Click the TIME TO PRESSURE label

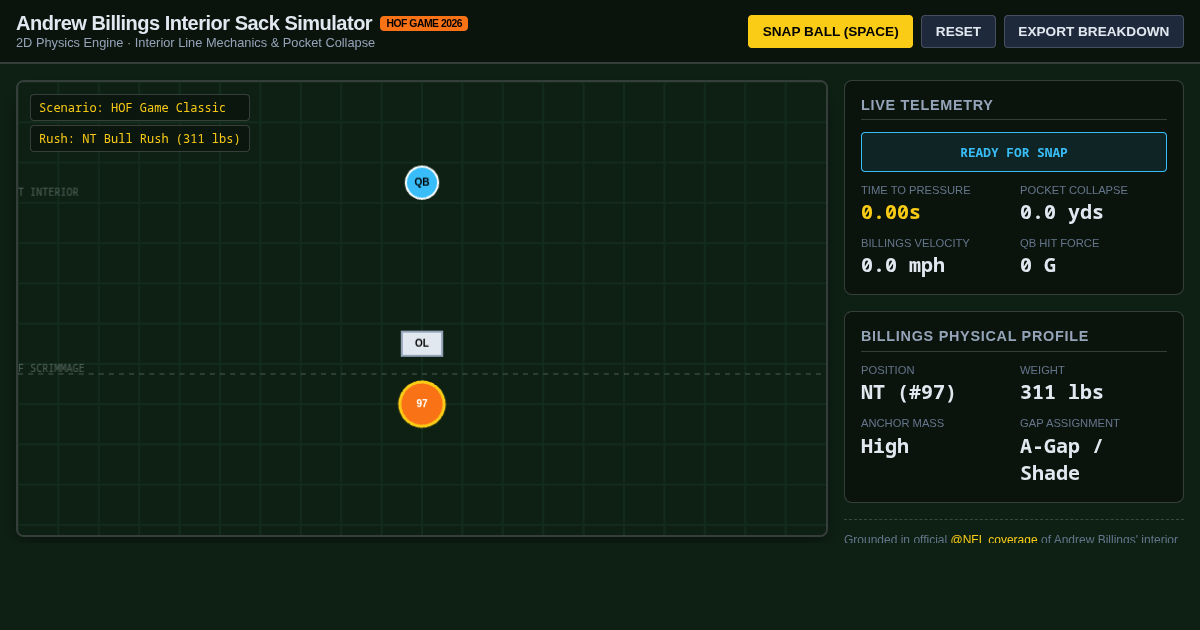pos(916,190)
